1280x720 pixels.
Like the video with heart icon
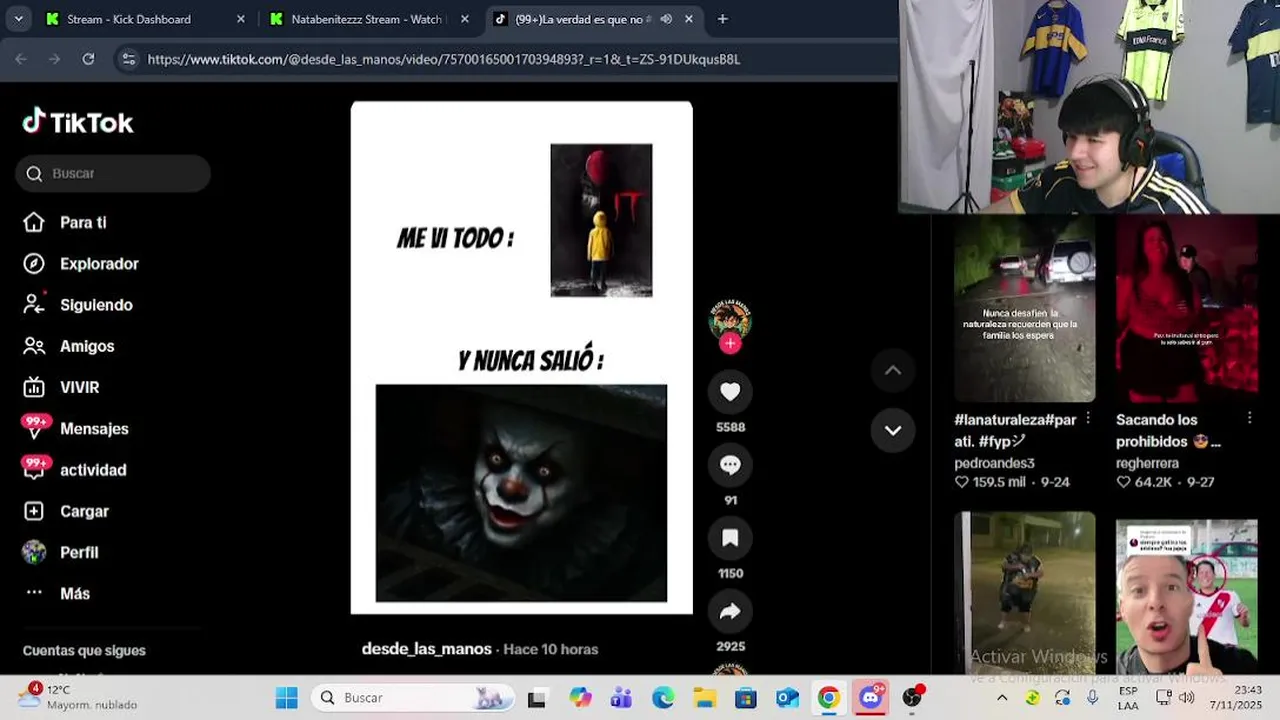pos(730,392)
